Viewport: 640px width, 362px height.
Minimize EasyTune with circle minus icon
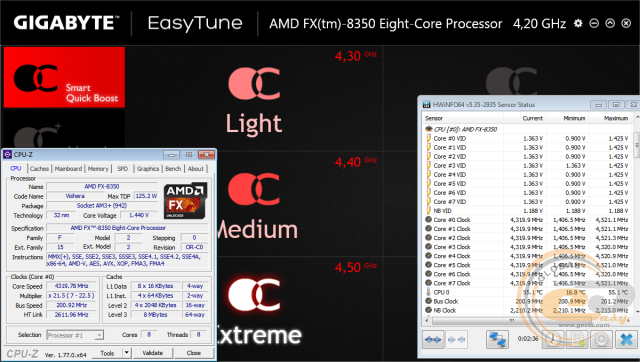(594, 23)
